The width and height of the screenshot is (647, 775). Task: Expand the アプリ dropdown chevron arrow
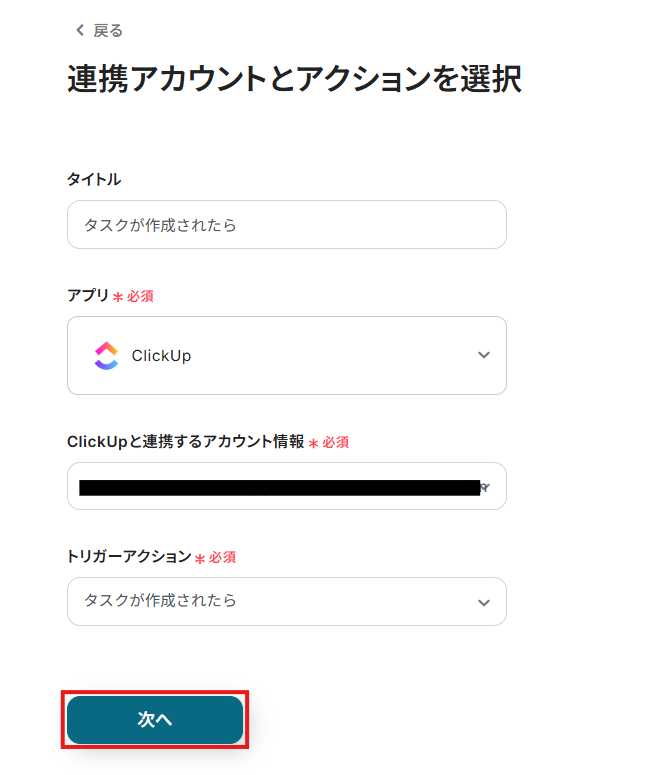(484, 356)
